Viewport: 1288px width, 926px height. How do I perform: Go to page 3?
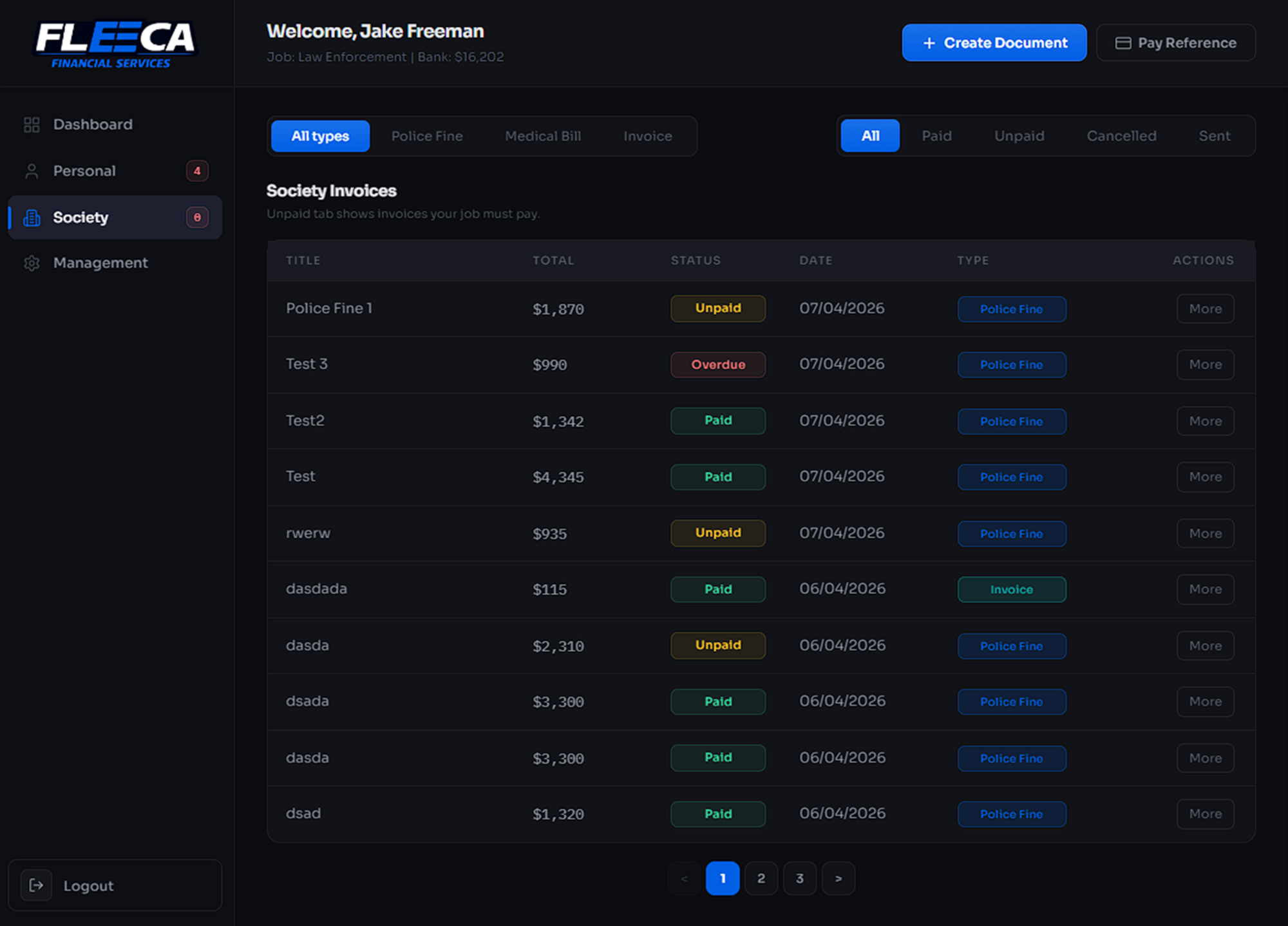click(800, 878)
